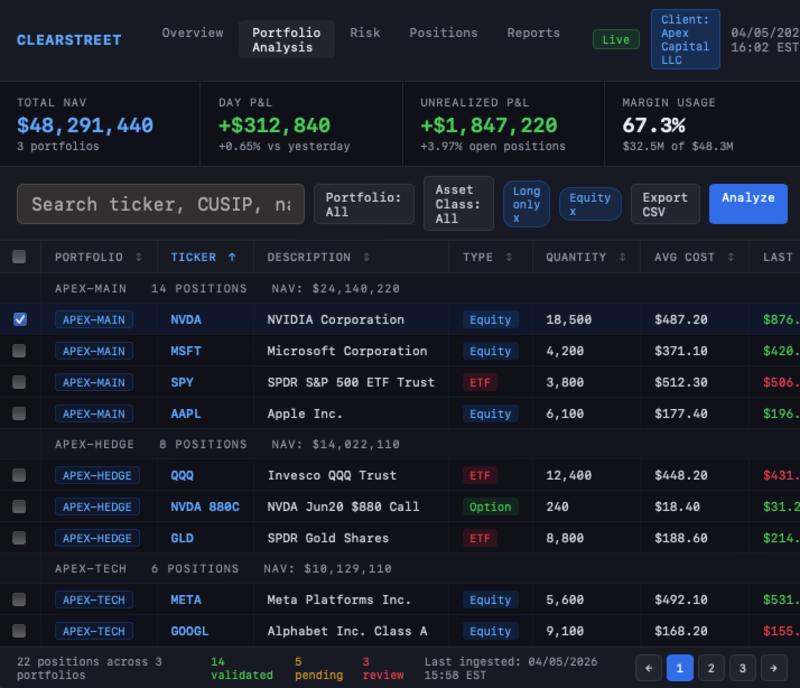This screenshot has width=800, height=688.
Task: Click the APEX-MAIN tag in NVDA row
Action: [x=94, y=320]
